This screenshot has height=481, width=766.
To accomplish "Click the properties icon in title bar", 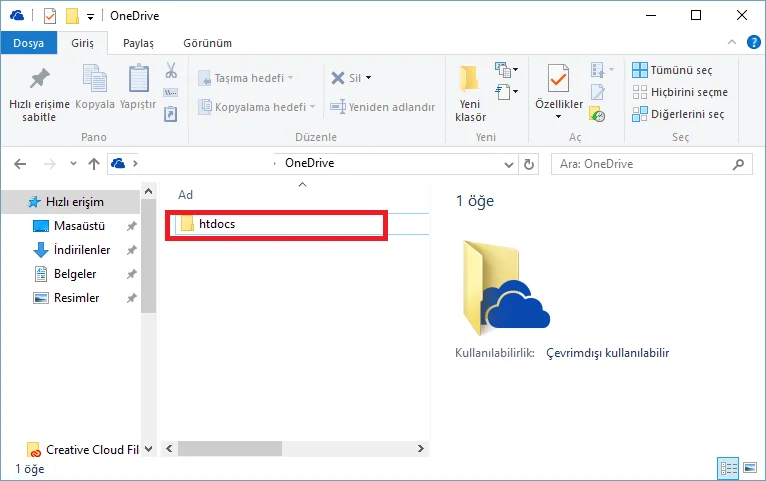I will [x=50, y=16].
